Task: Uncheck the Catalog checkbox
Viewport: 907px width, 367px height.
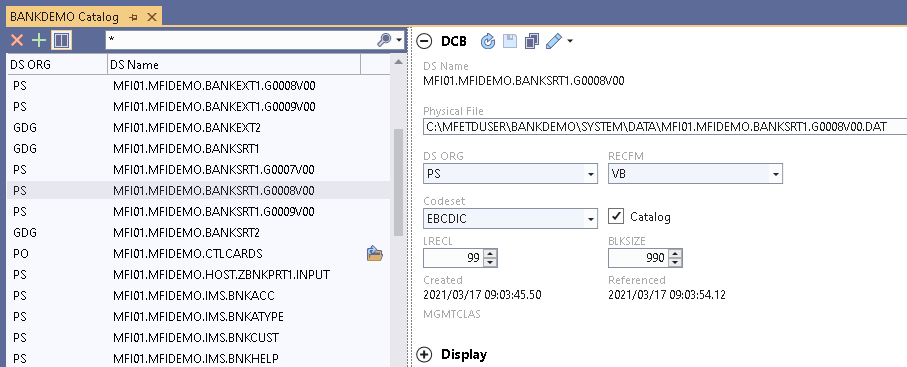Action: pyautogui.click(x=617, y=216)
